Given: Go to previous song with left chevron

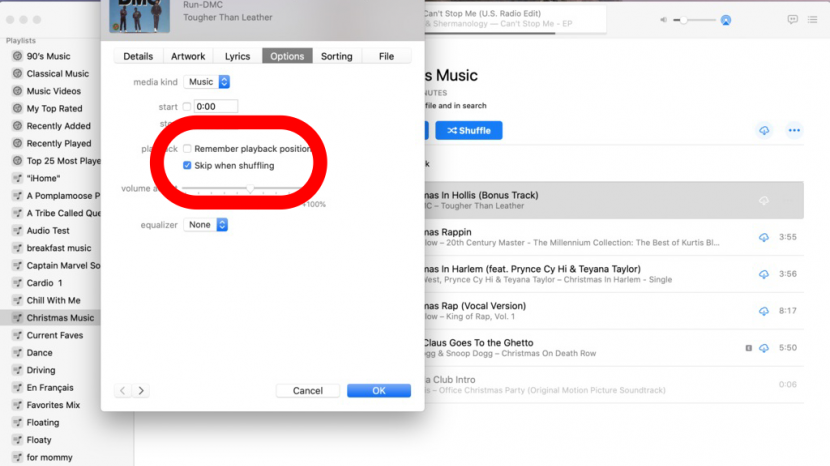Looking at the screenshot, I should coord(122,391).
